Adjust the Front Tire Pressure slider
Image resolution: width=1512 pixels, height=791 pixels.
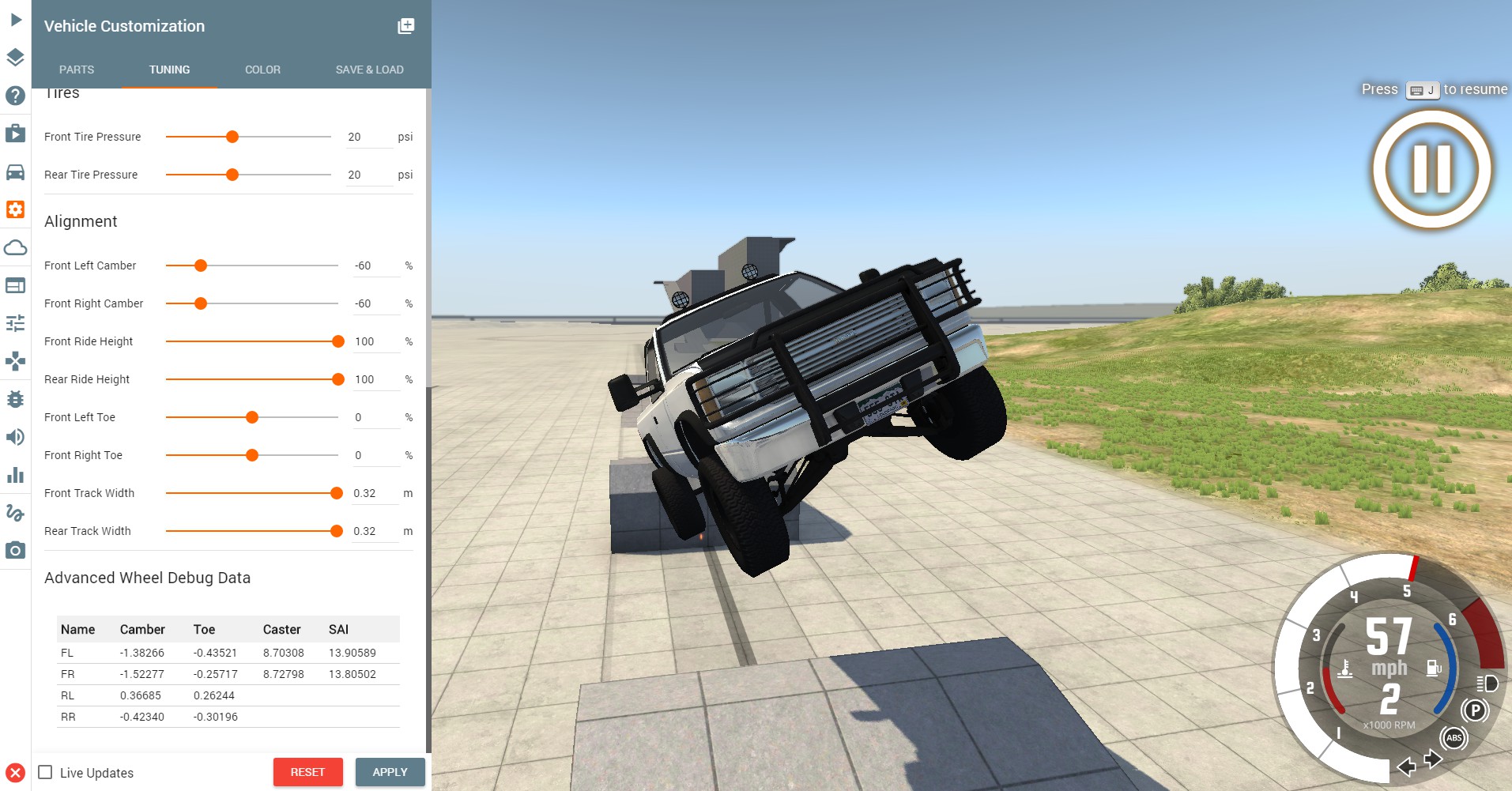248,137
